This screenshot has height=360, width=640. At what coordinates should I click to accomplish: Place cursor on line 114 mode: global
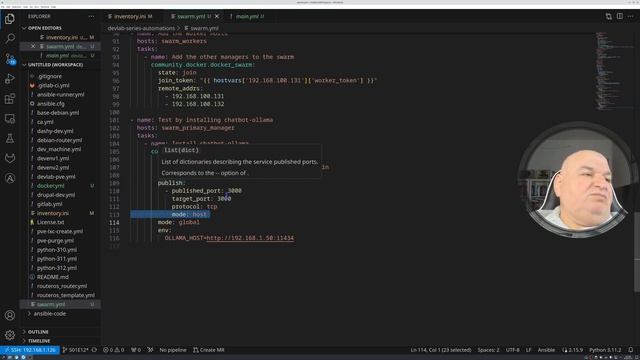coord(178,222)
